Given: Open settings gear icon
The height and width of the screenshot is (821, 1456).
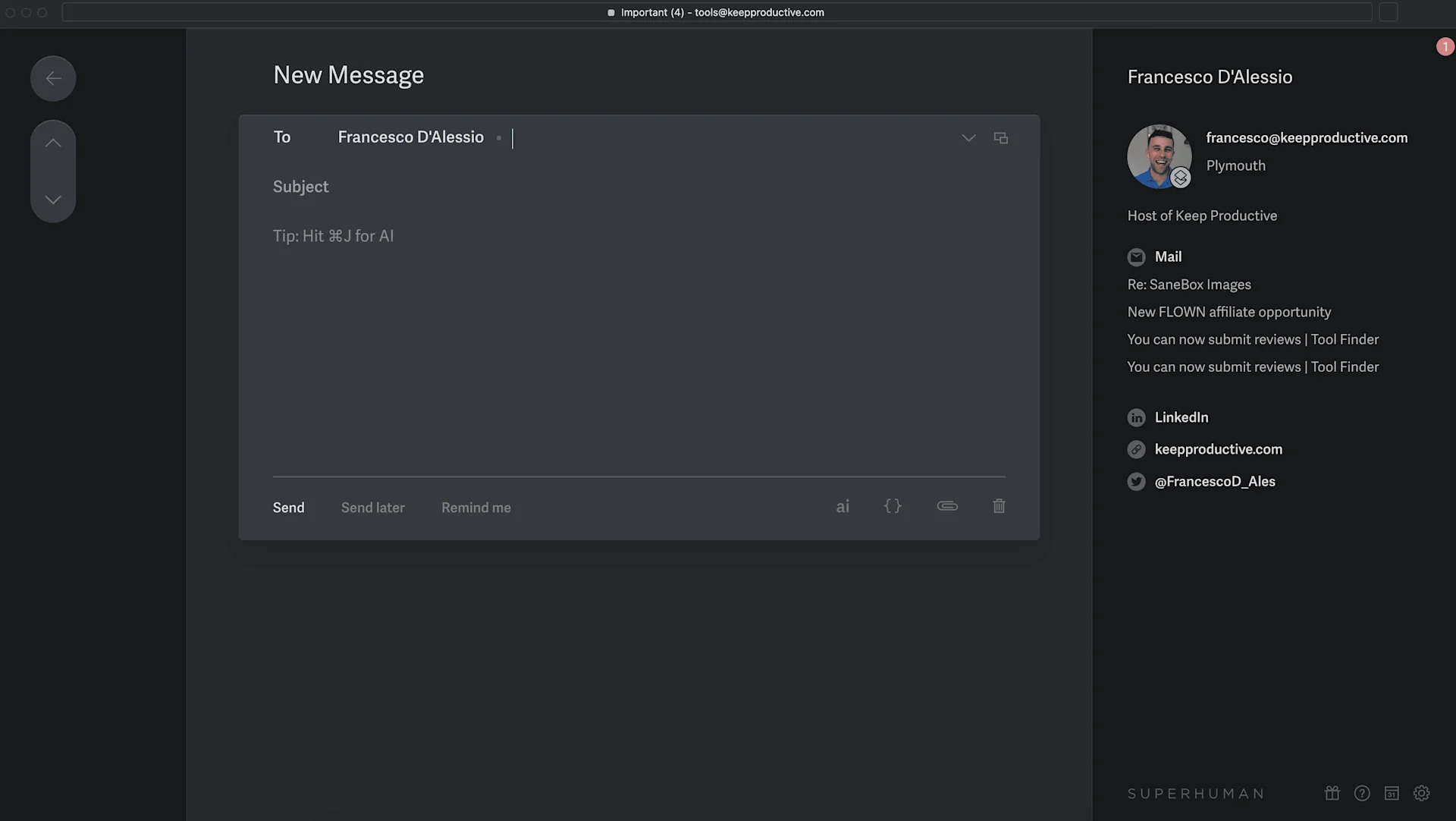Looking at the screenshot, I should coord(1421,793).
